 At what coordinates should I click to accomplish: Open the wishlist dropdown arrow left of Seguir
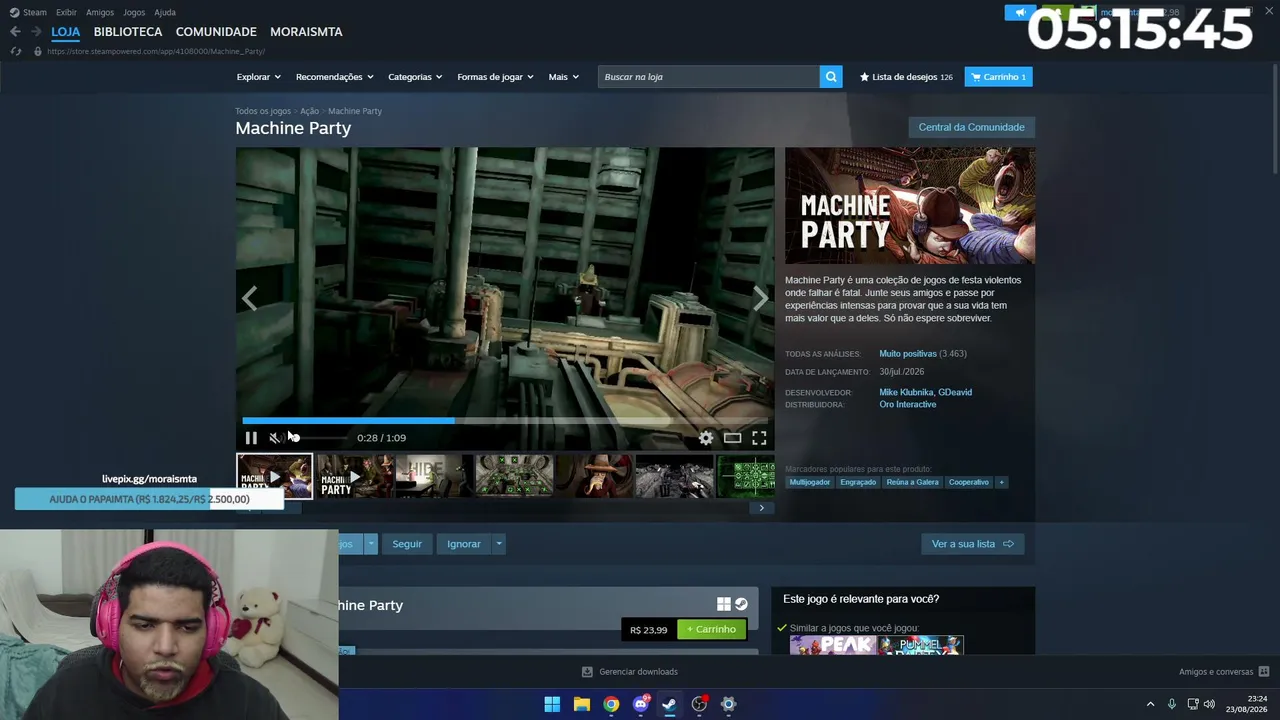coord(371,544)
